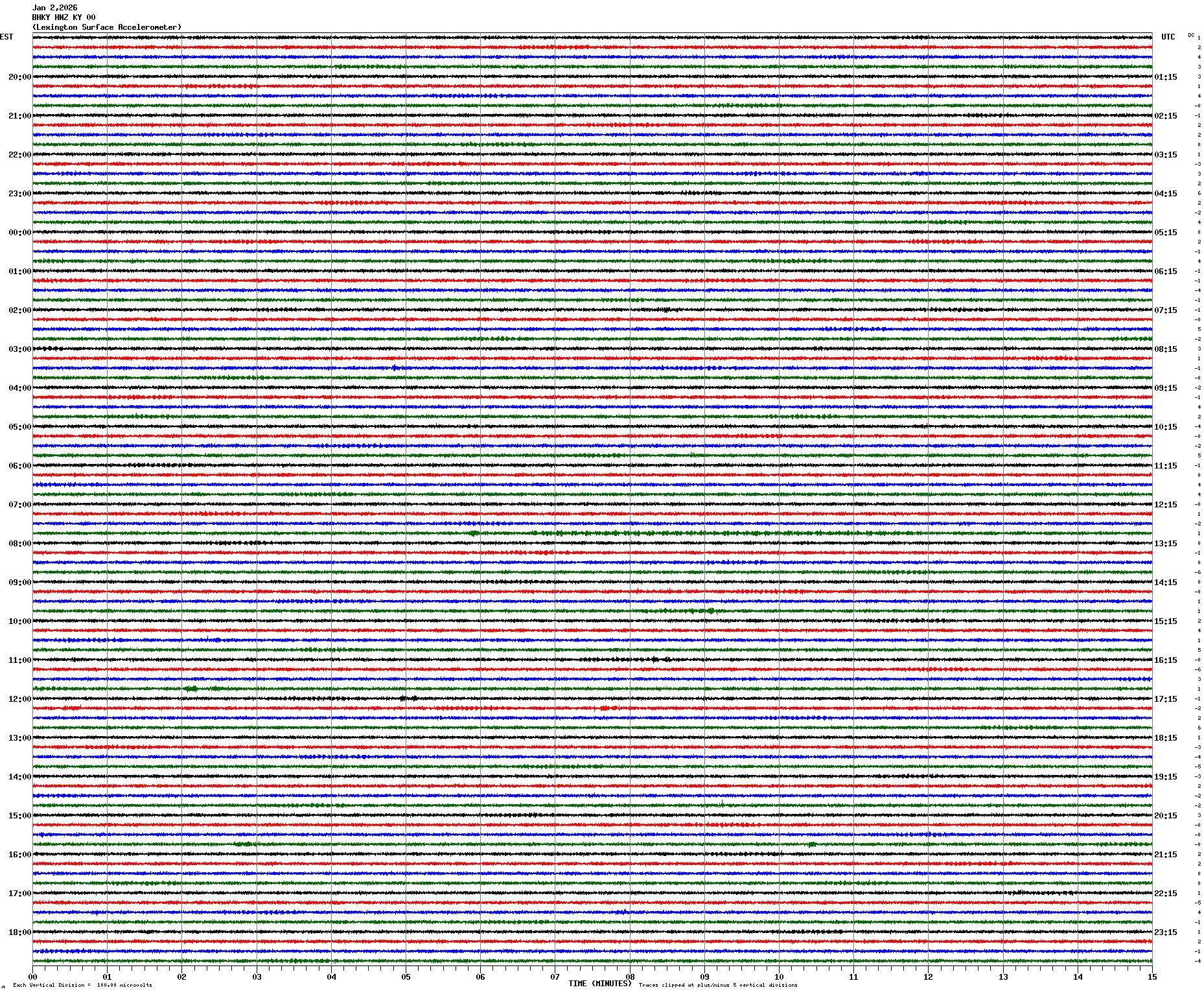Viewport: 1204px width, 994px height.
Task: Click the Traces clipped footer note
Action: pyautogui.click(x=718, y=985)
